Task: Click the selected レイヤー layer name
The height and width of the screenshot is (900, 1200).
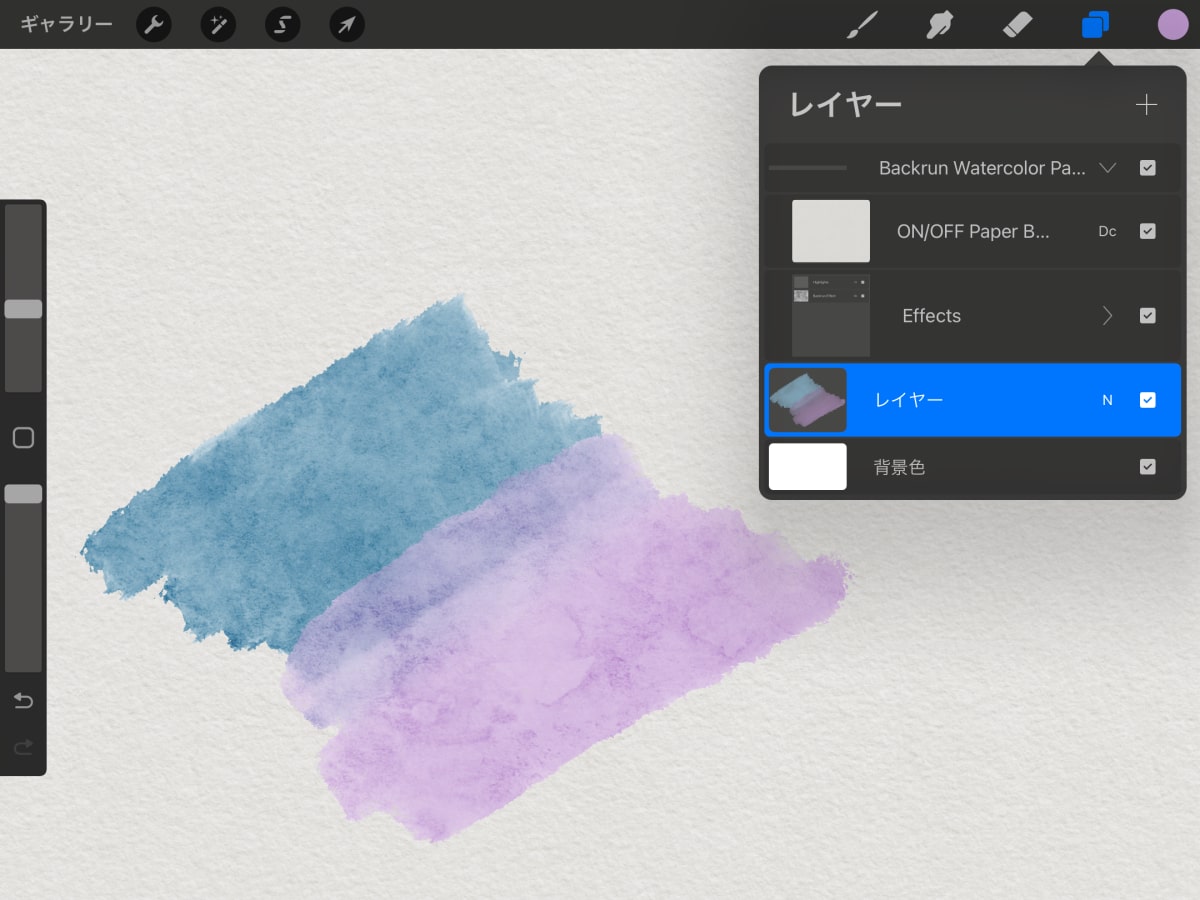Action: click(x=908, y=400)
